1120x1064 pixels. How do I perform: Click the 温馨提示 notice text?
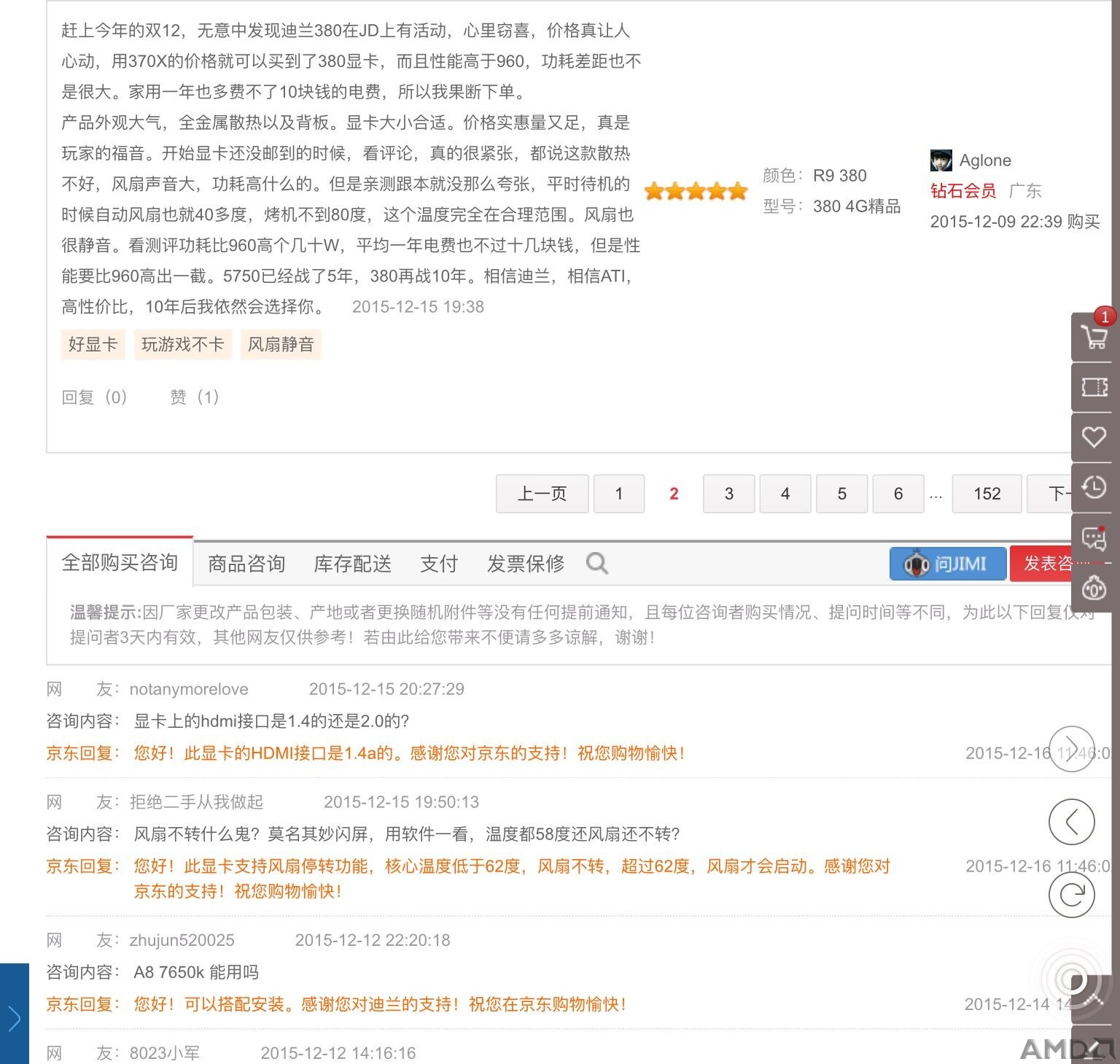pyautogui.click(x=582, y=625)
